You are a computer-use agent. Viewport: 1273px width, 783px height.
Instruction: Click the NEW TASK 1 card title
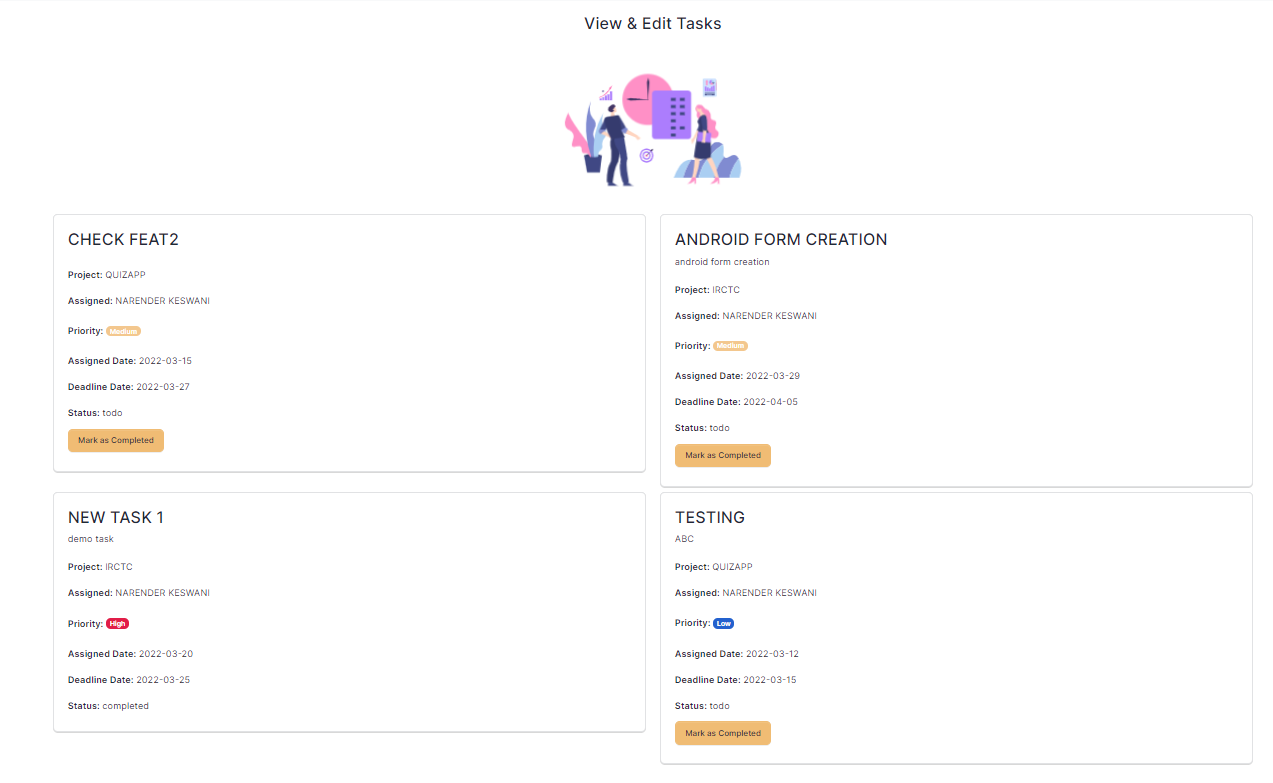point(116,517)
